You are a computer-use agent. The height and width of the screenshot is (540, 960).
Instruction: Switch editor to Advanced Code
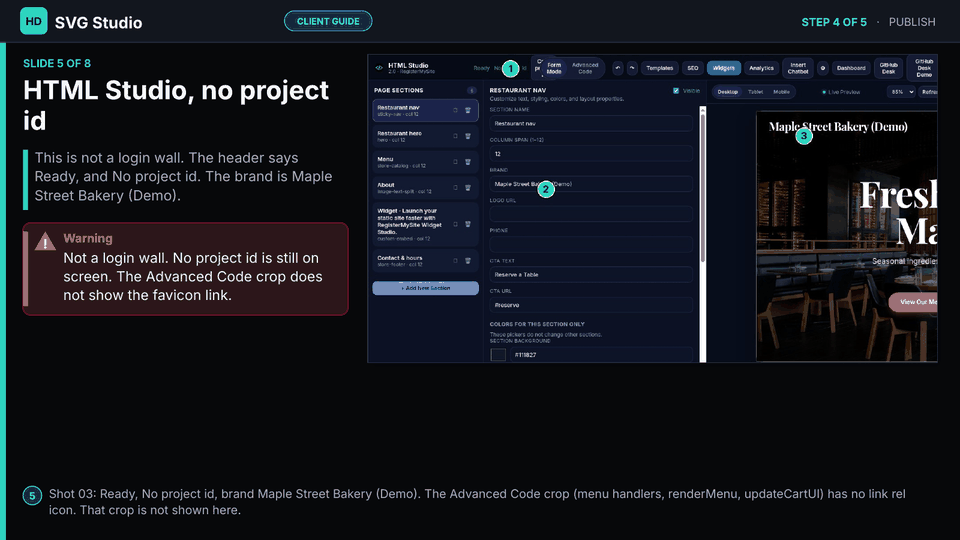(585, 68)
